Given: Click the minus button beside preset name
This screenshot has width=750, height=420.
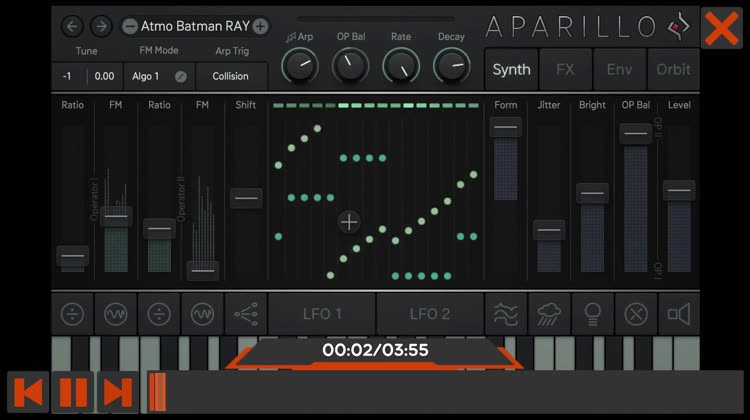Looking at the screenshot, I should [130, 26].
